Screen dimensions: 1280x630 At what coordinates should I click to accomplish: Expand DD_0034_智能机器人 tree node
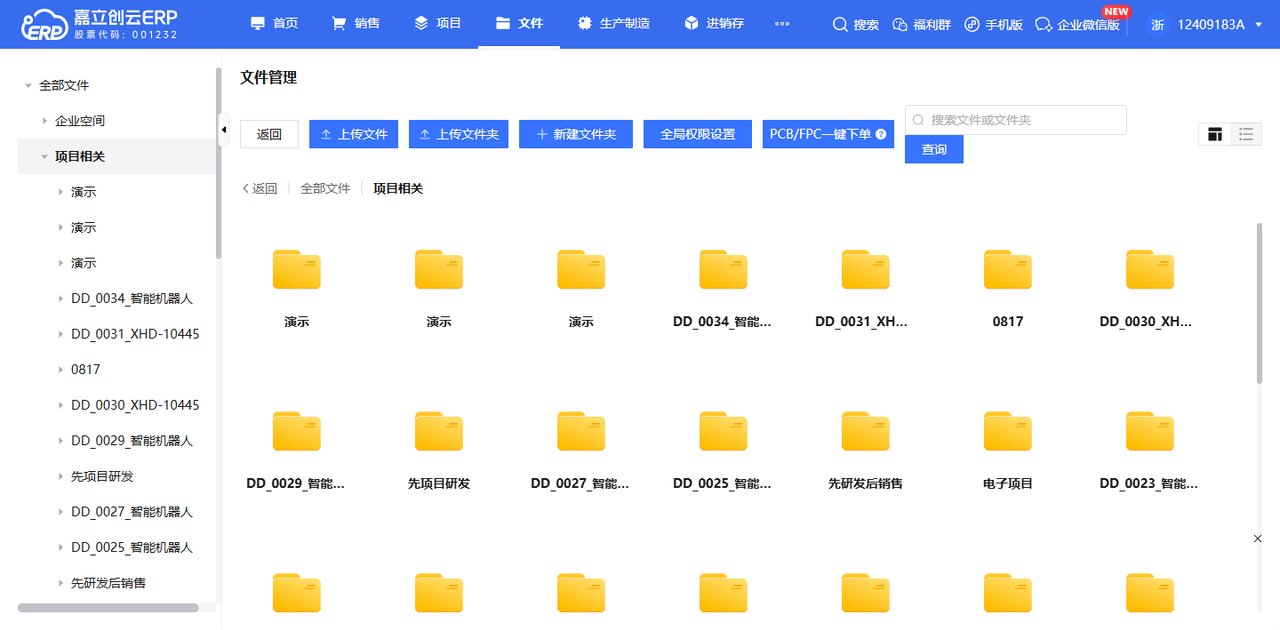(60, 299)
